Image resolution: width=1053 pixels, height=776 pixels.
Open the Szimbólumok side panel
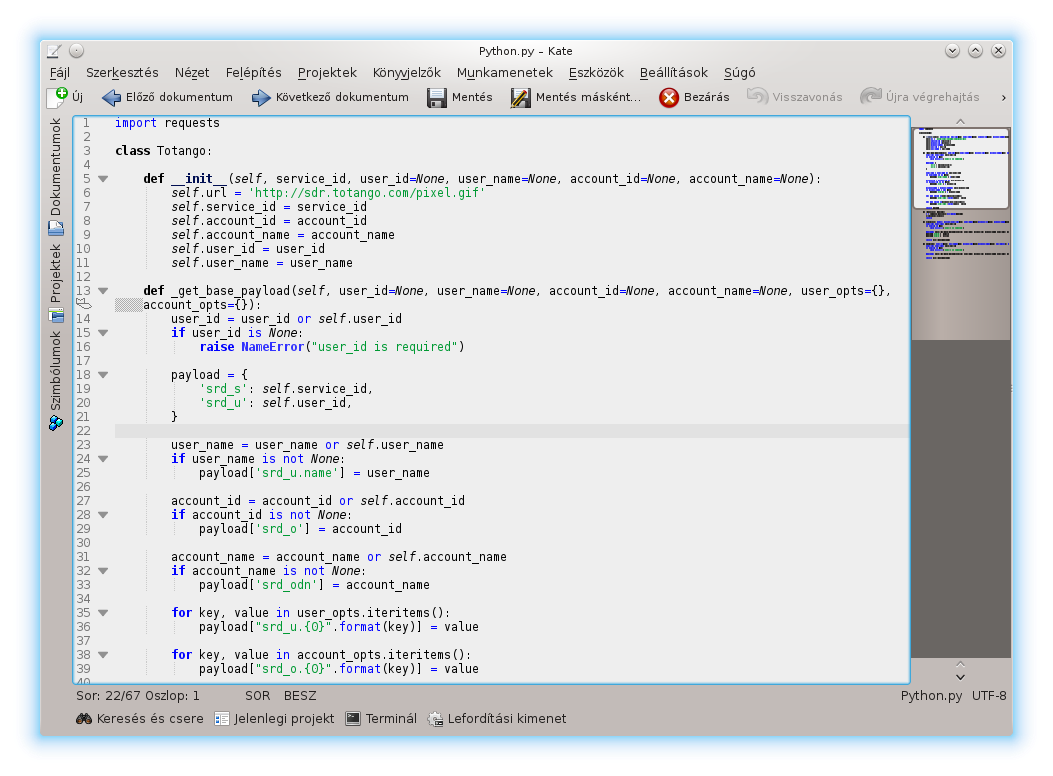[x=56, y=380]
